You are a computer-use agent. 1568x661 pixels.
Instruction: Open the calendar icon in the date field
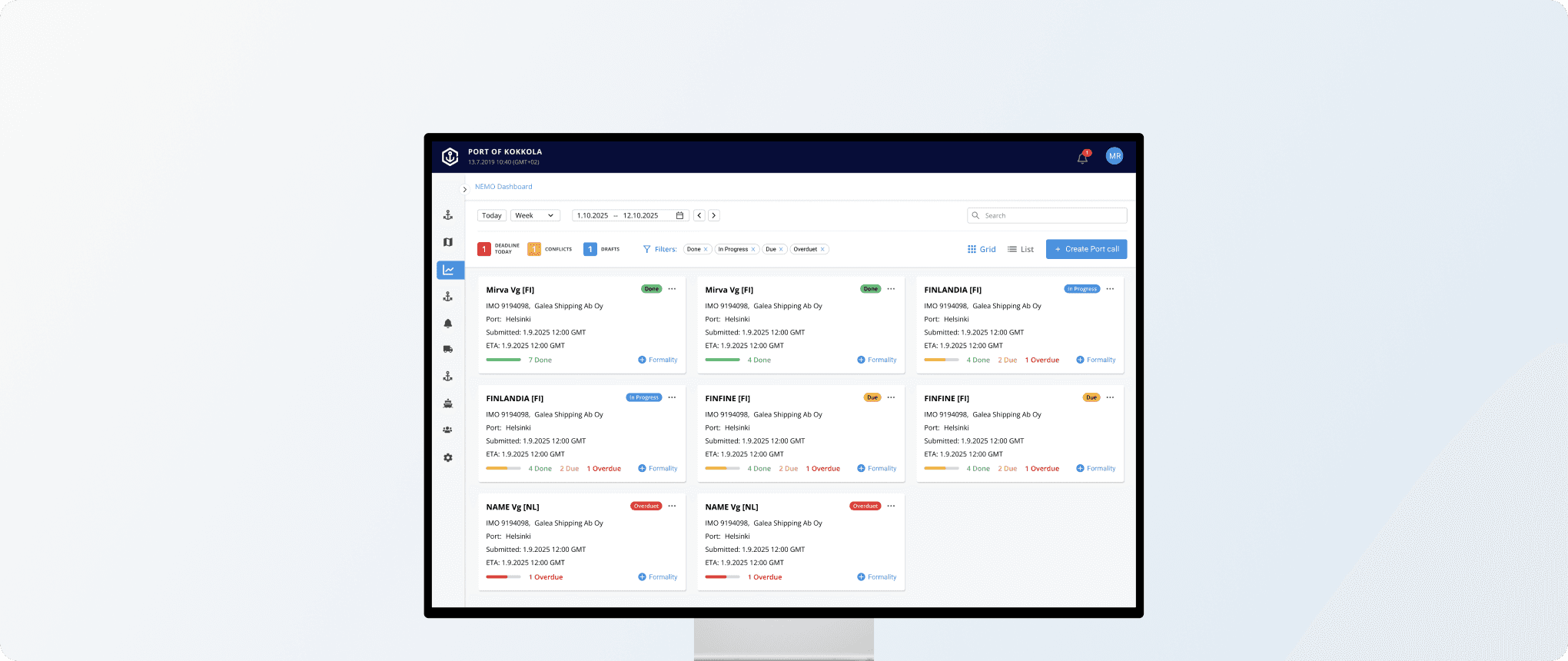(679, 216)
